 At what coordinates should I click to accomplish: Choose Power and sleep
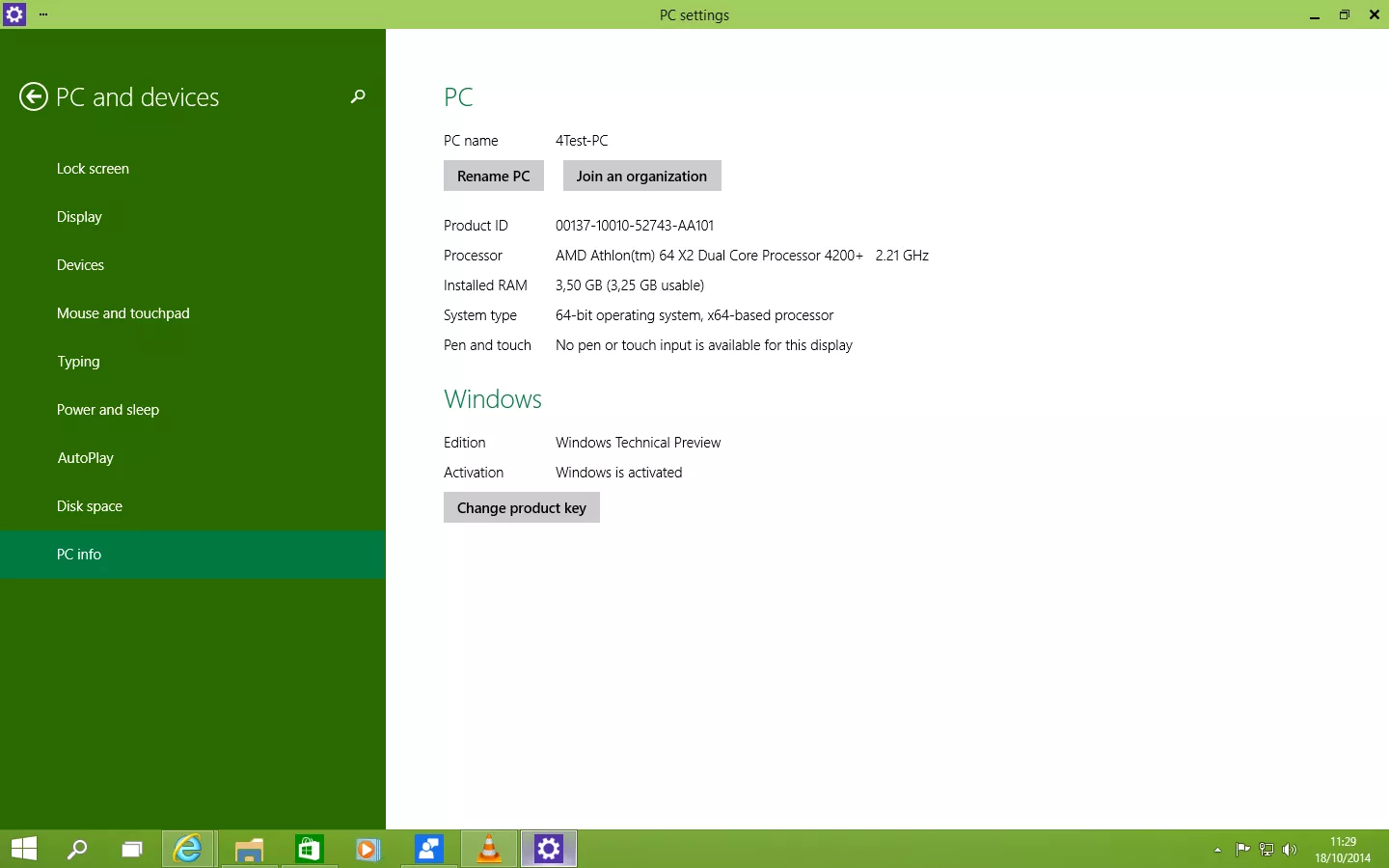tap(193, 410)
